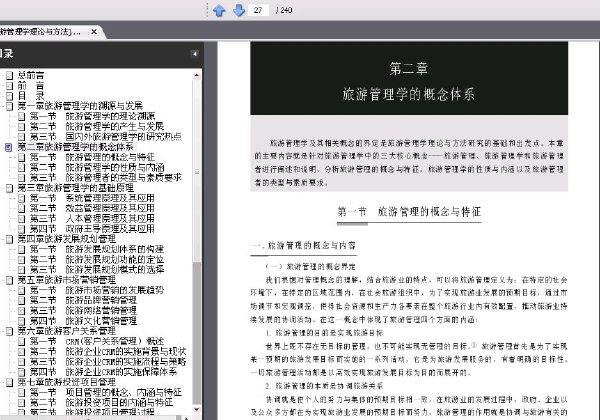Image resolution: width=600 pixels, height=420 pixels.
Task: Go to the next page with the down arrow
Action: click(x=239, y=10)
